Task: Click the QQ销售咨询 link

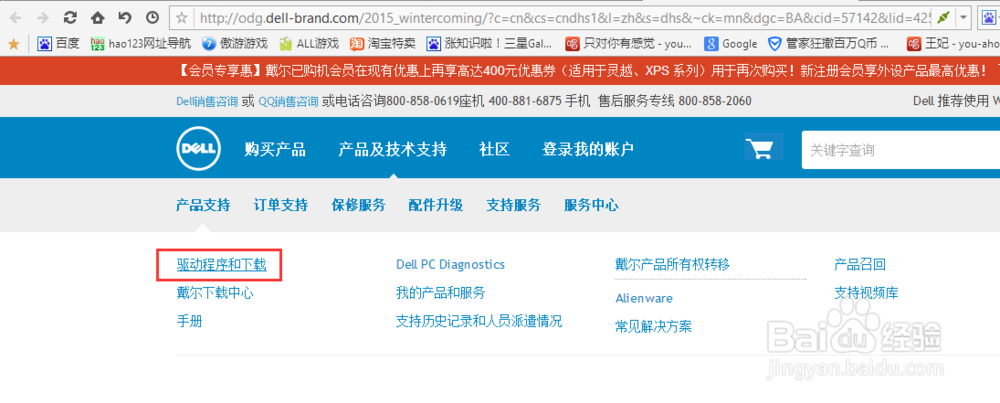Action: point(288,101)
